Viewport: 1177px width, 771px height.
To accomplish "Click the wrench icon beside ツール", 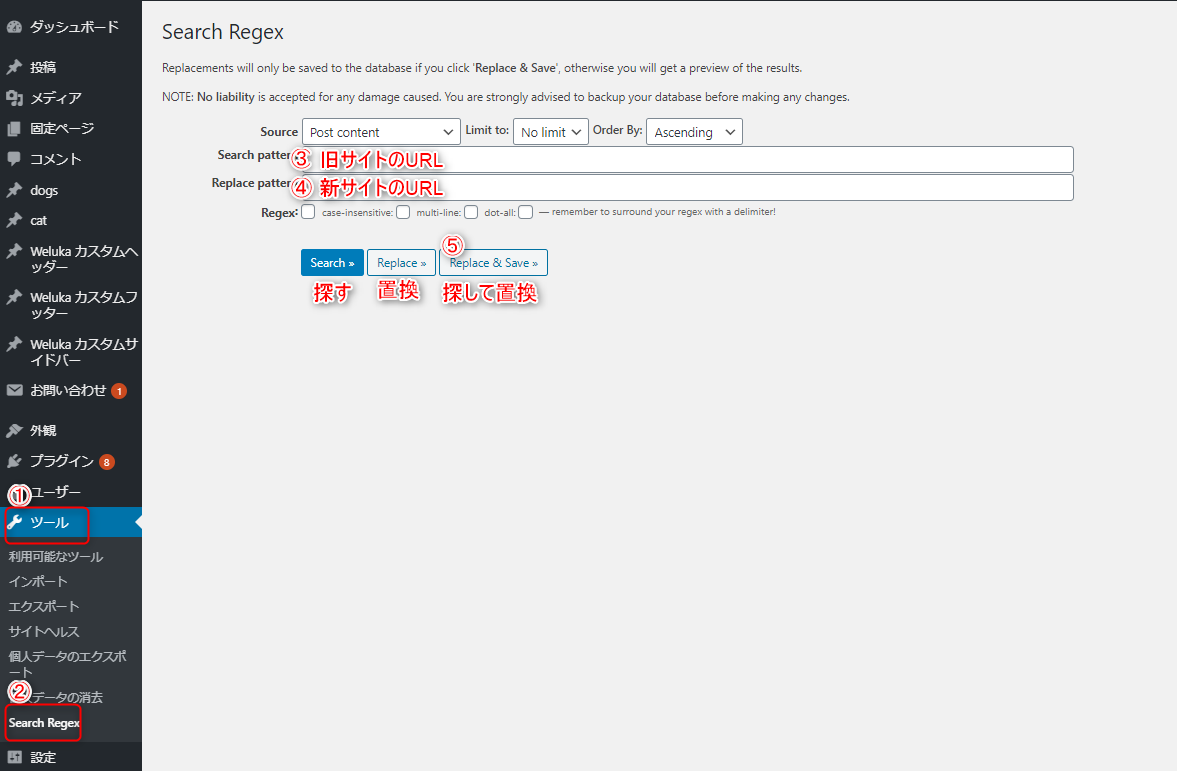I will (x=14, y=523).
